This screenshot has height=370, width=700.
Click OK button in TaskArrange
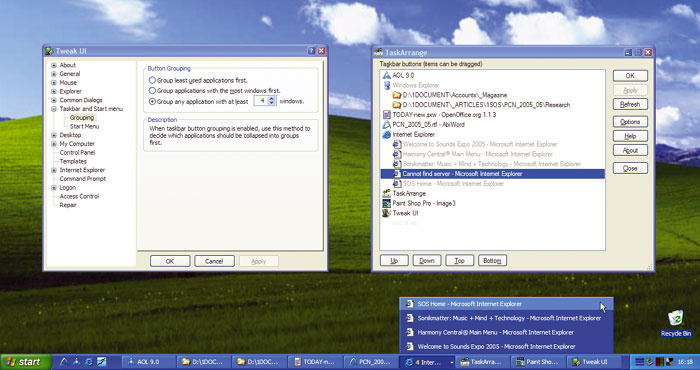[630, 76]
